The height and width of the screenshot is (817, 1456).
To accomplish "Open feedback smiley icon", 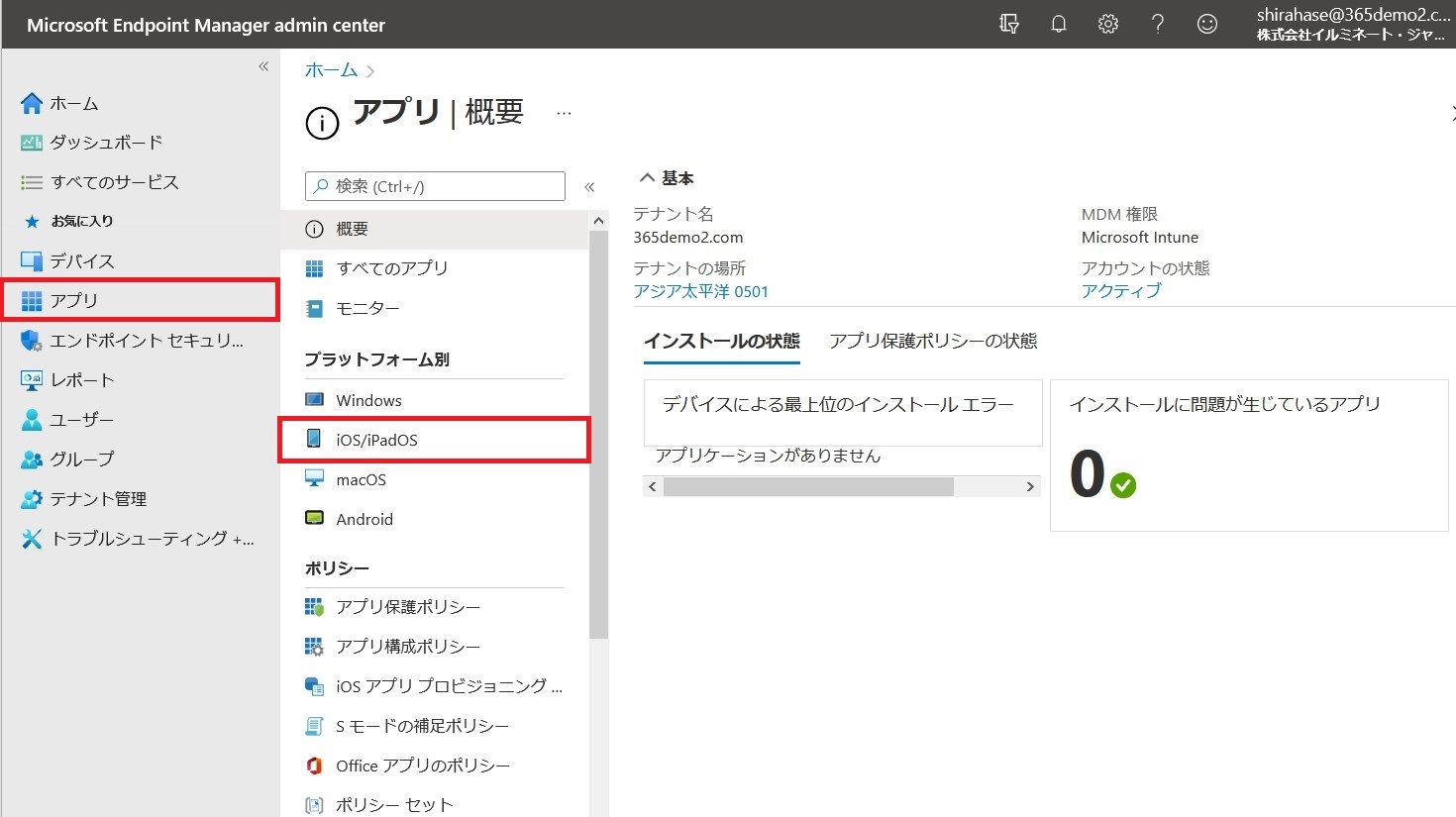I will (1207, 24).
